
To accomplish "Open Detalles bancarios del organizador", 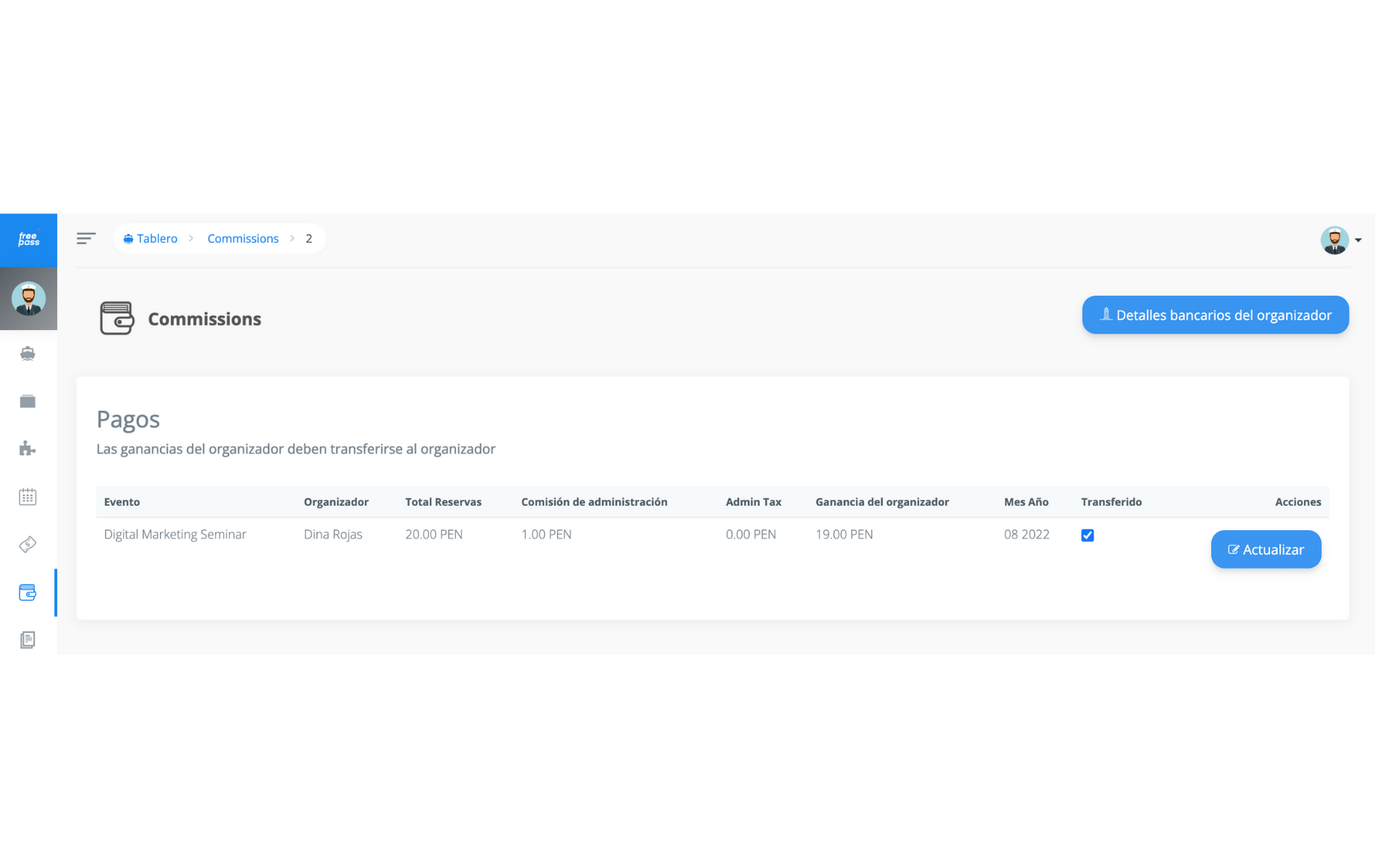I will coord(1215,315).
